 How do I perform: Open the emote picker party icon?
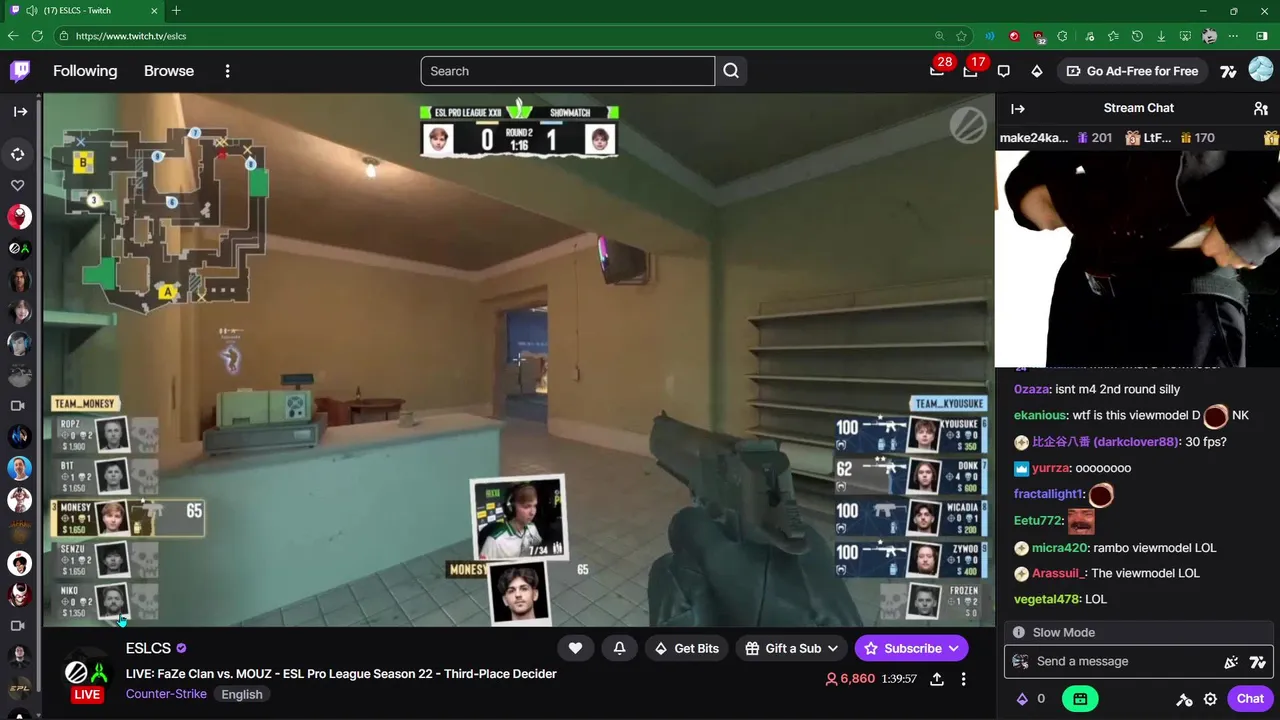point(1231,661)
